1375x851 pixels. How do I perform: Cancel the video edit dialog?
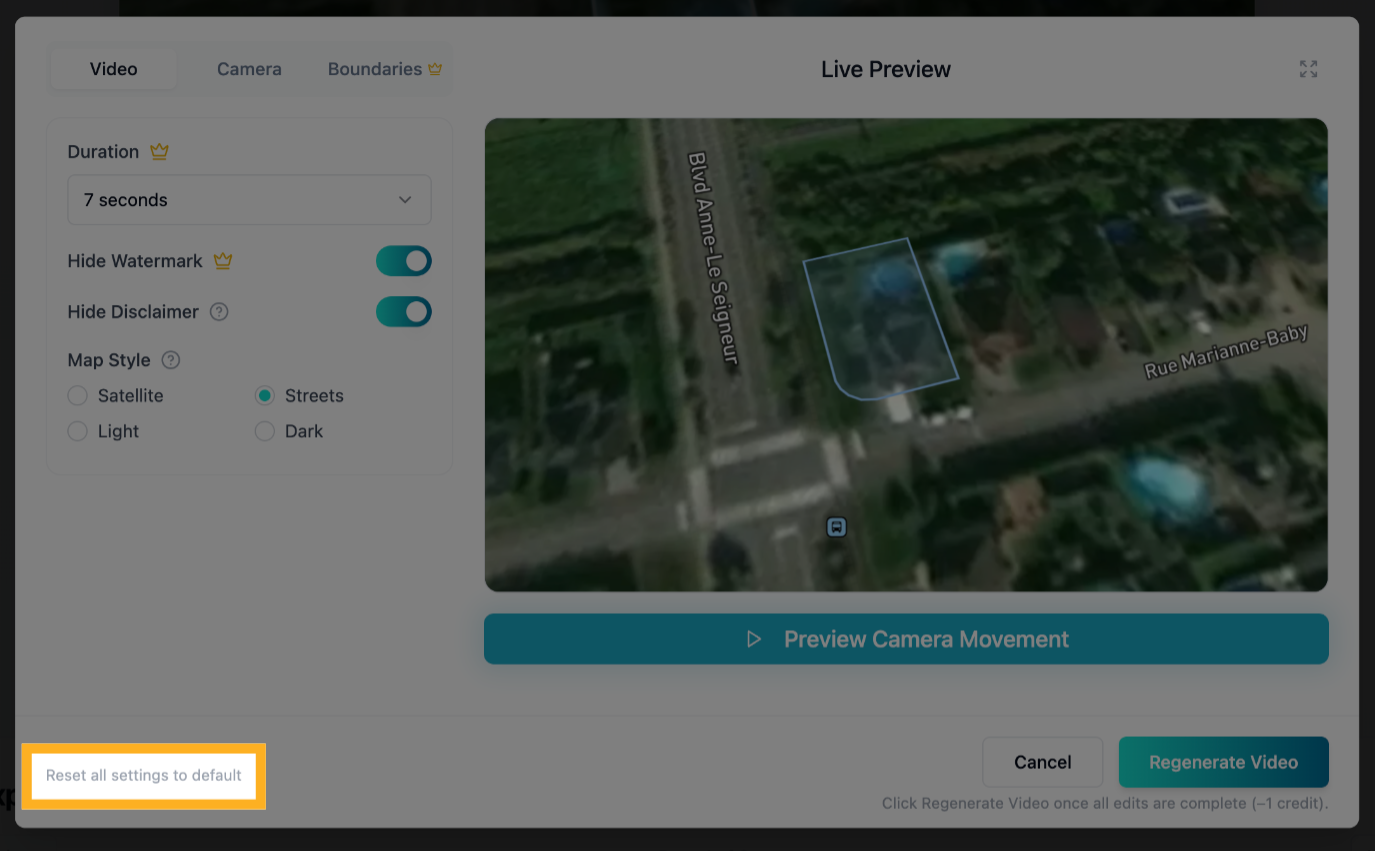click(x=1043, y=762)
